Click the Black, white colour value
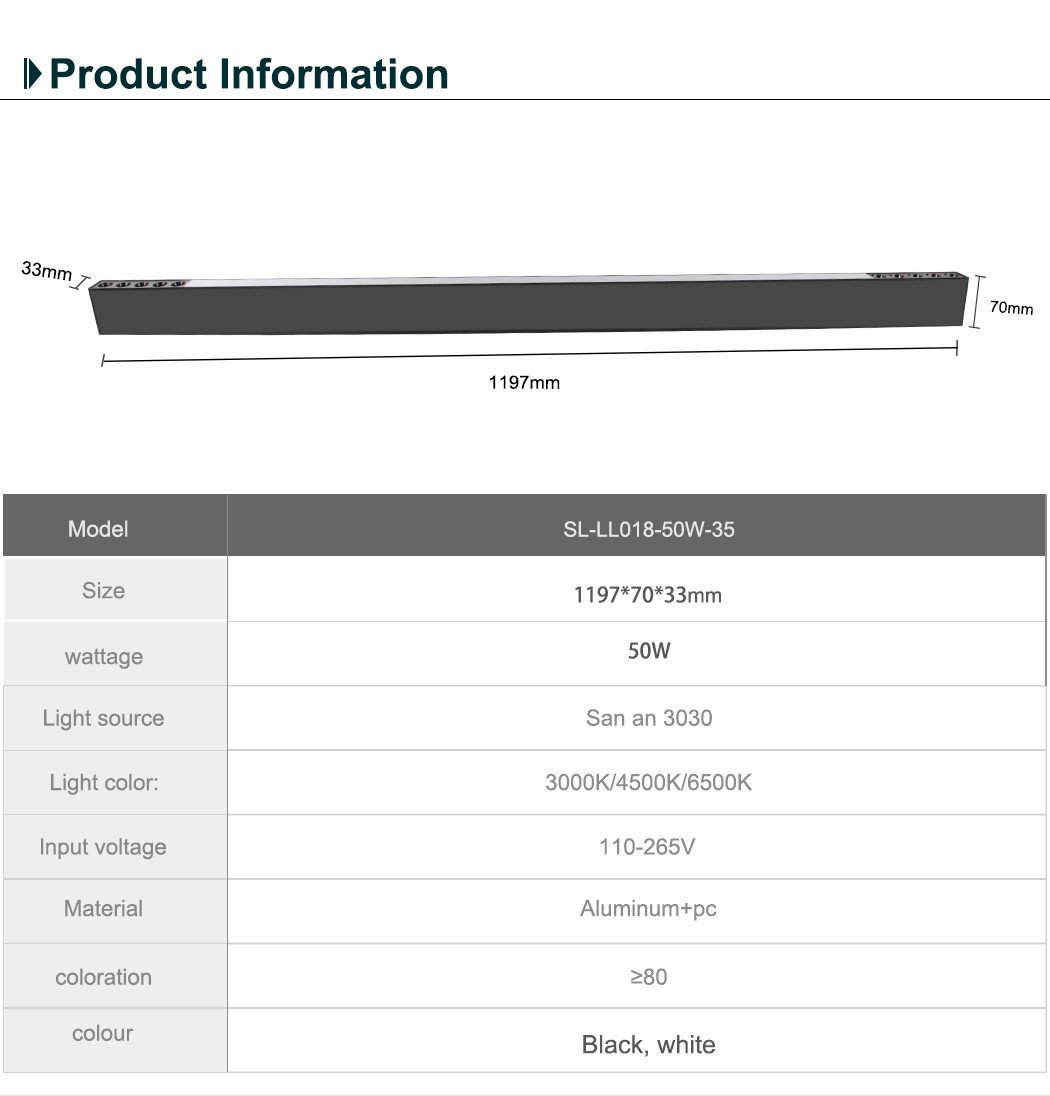This screenshot has height=1096, width=1050. click(649, 1045)
